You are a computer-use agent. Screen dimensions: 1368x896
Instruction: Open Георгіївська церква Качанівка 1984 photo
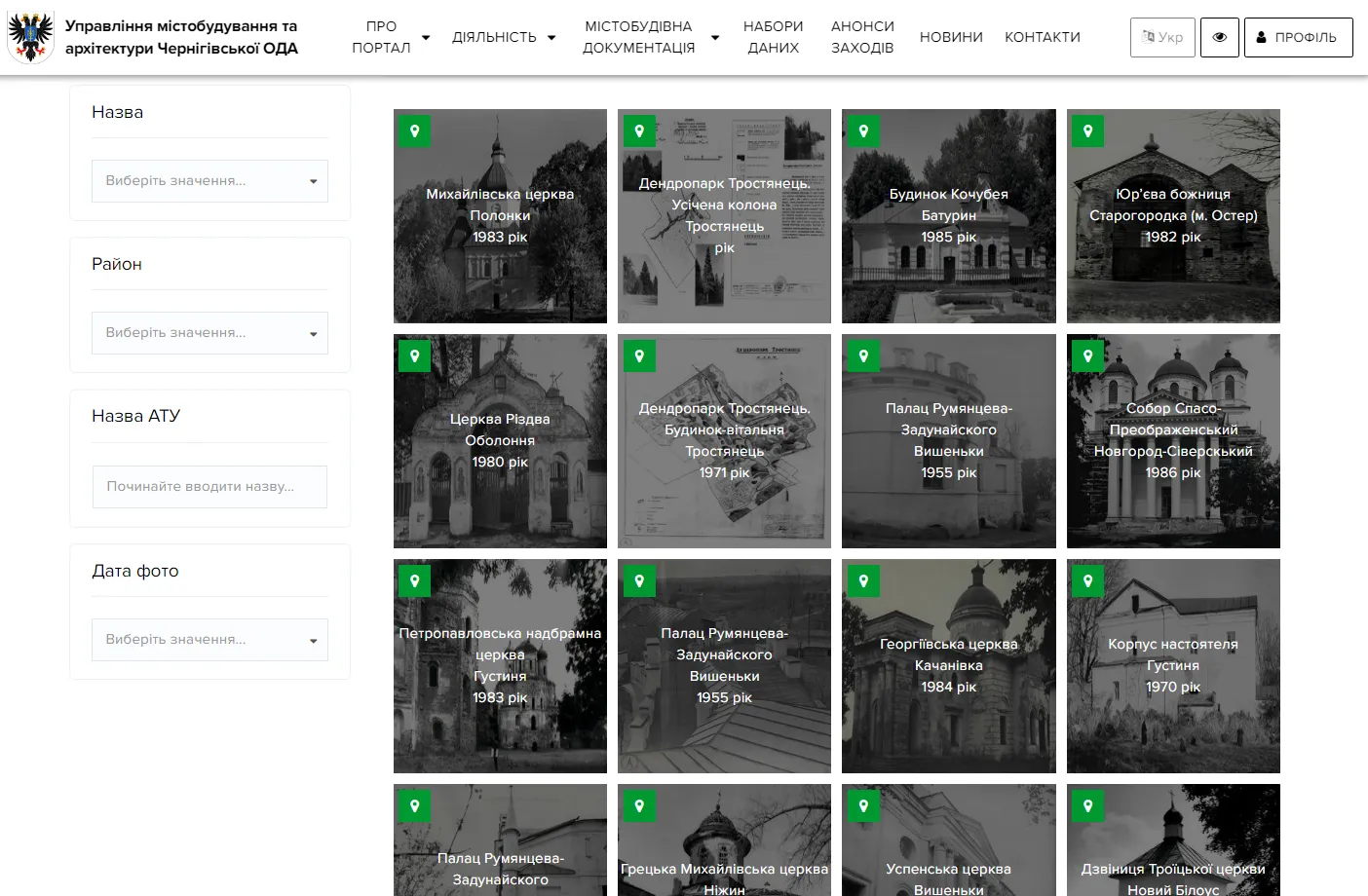[949, 666]
